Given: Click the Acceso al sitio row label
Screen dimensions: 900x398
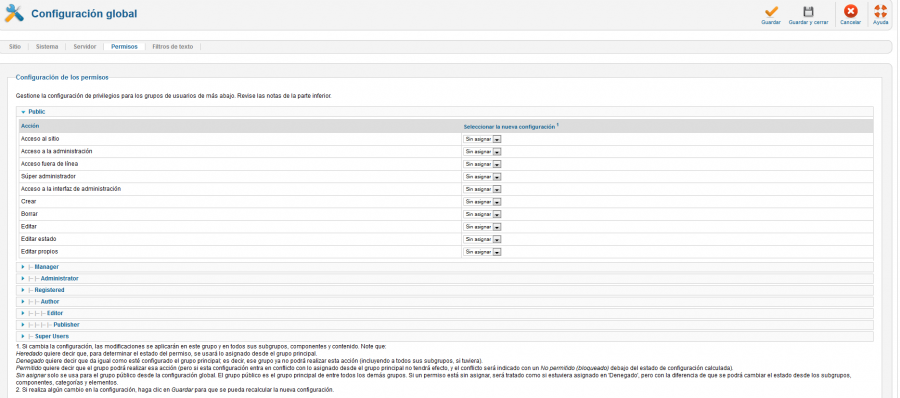Looking at the screenshot, I should click(x=40, y=139).
